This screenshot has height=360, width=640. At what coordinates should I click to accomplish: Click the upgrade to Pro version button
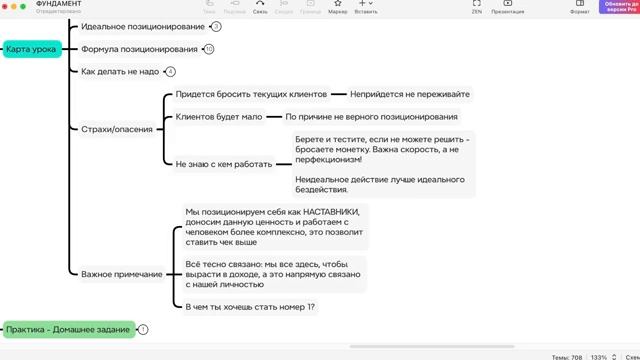pos(620,7)
